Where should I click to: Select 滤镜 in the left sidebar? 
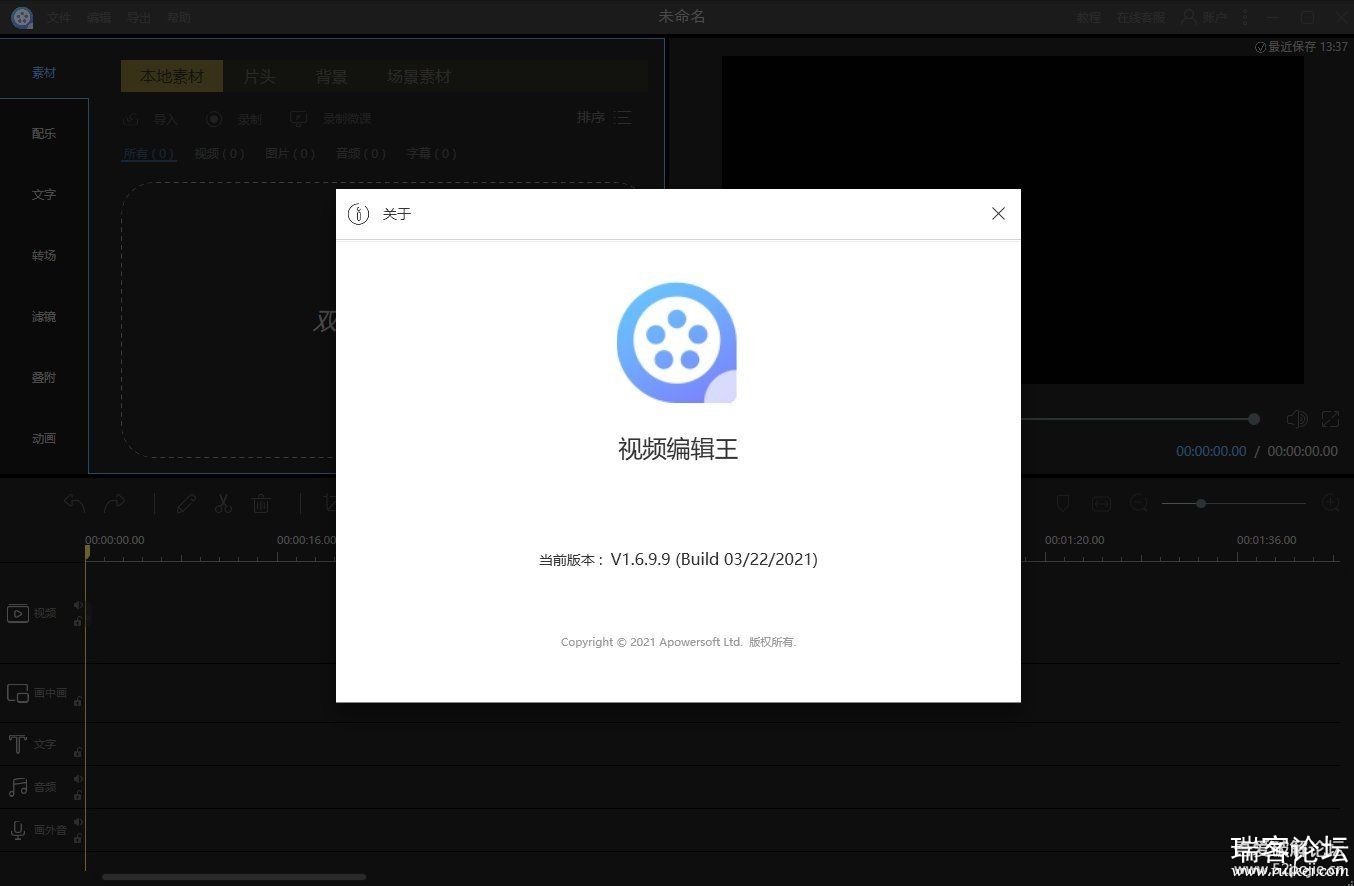coord(44,316)
